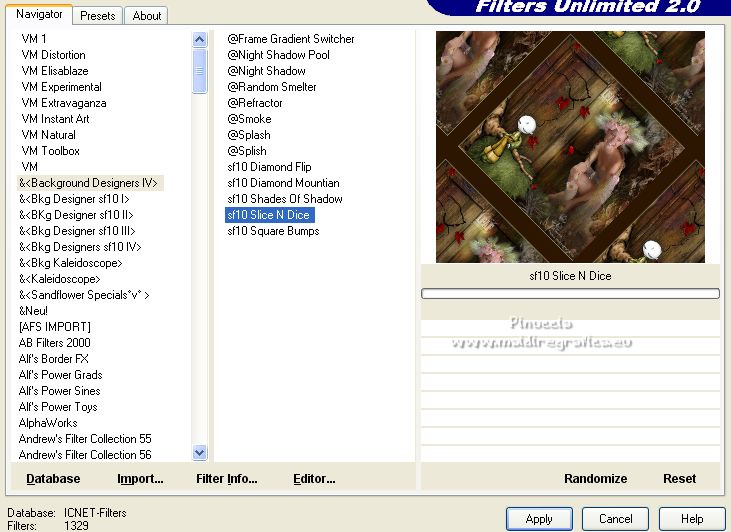Image resolution: width=731 pixels, height=532 pixels.
Task: Open the Presets tab
Action: pyautogui.click(x=97, y=16)
